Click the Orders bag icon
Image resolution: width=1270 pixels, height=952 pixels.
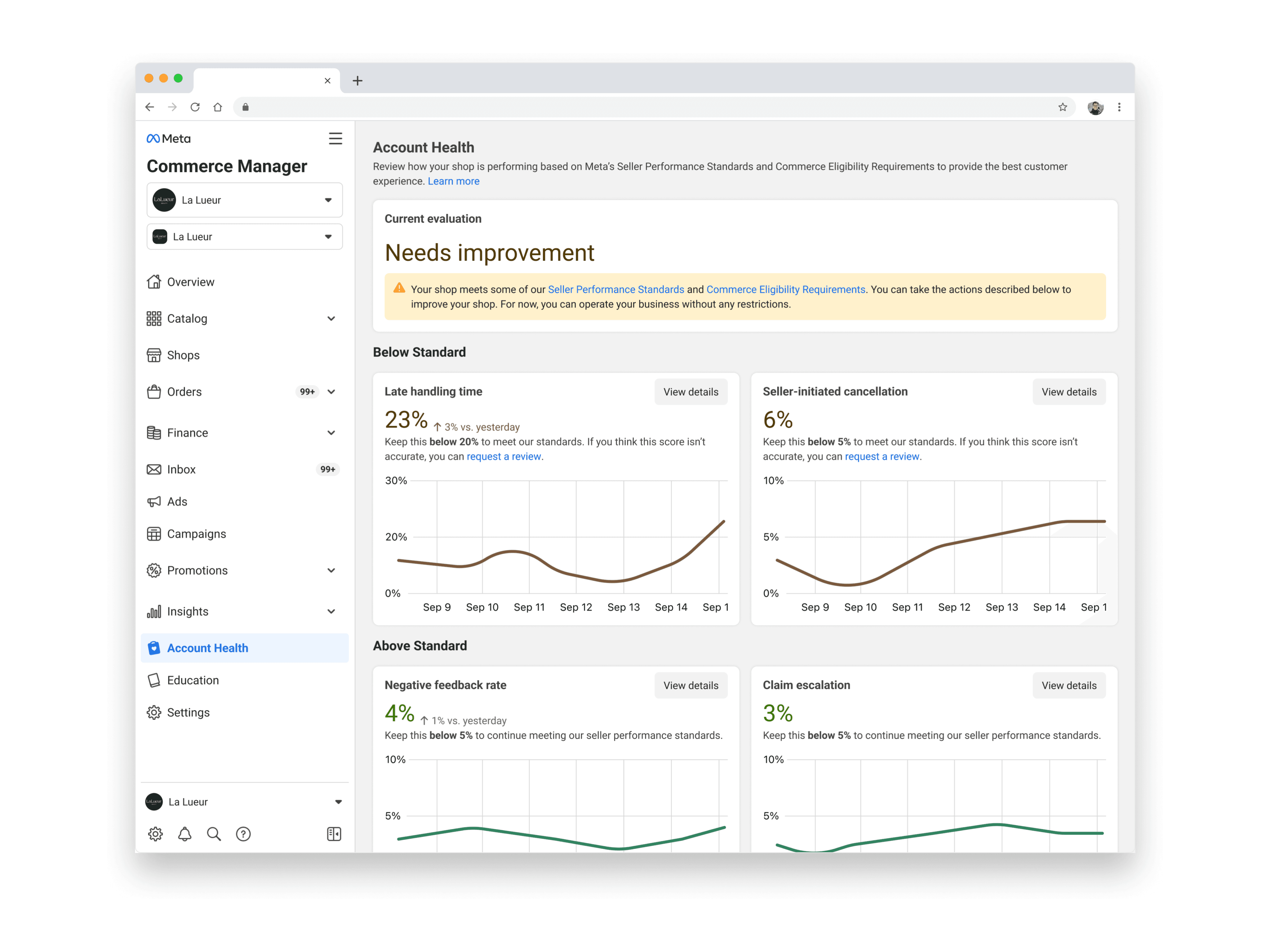[154, 392]
